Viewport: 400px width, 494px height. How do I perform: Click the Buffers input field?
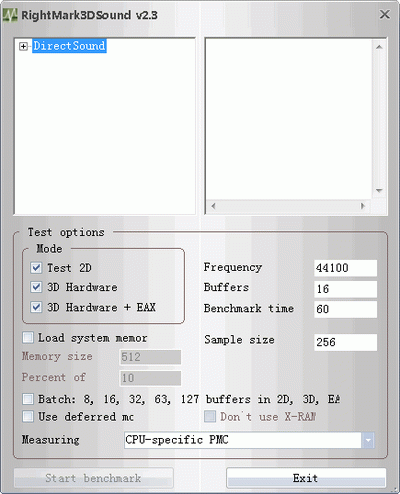(x=345, y=289)
